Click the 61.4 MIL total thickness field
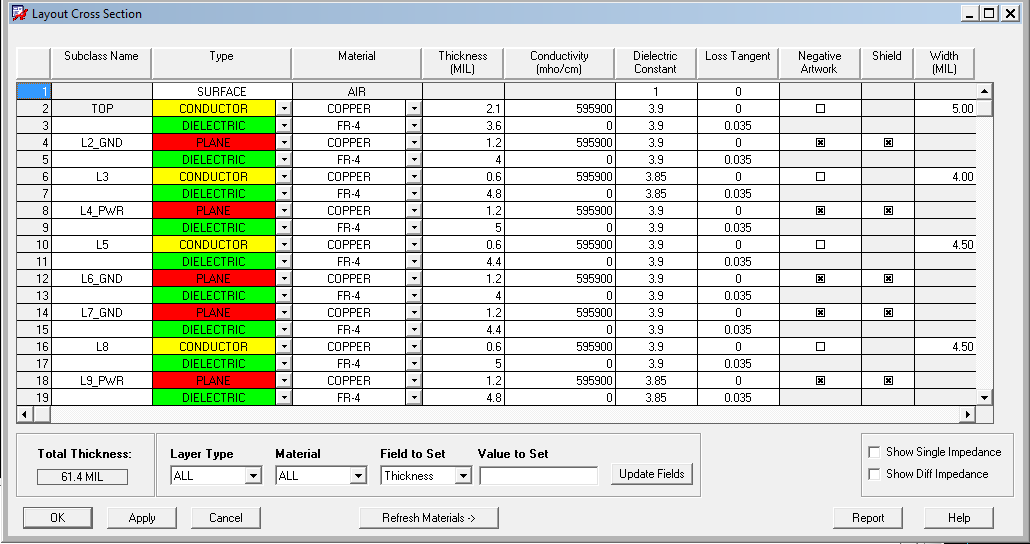Image resolution: width=1030 pixels, height=544 pixels. click(83, 477)
